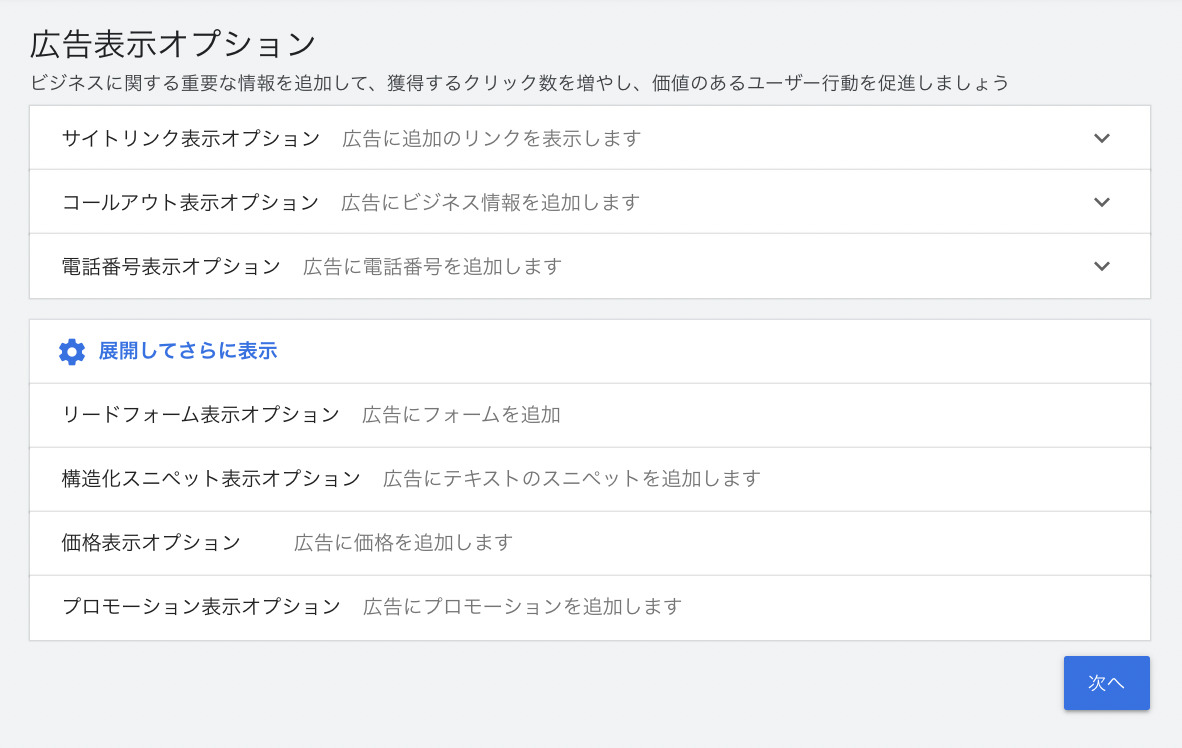Expand the コールアウト表示オプション section

[590, 201]
